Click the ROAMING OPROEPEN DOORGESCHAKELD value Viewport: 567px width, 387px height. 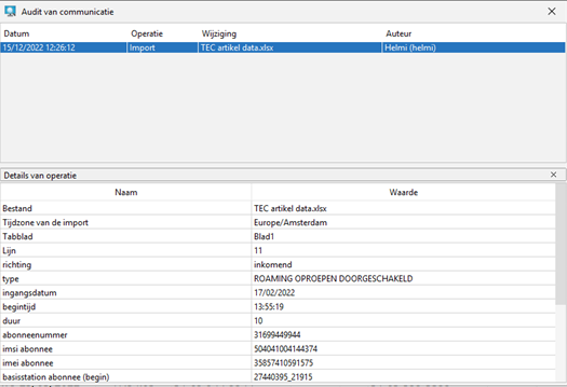333,278
